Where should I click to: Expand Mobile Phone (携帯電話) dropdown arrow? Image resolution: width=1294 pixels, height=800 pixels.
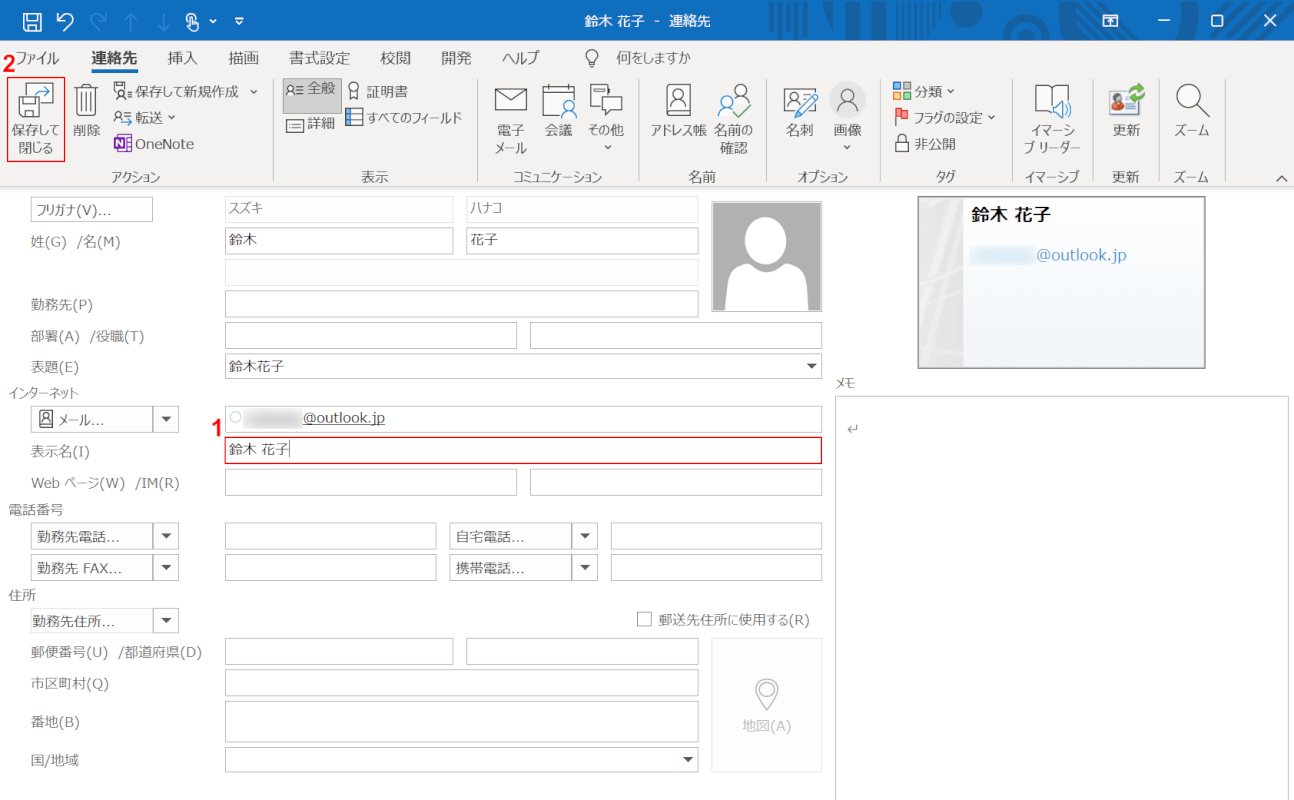tap(585, 568)
